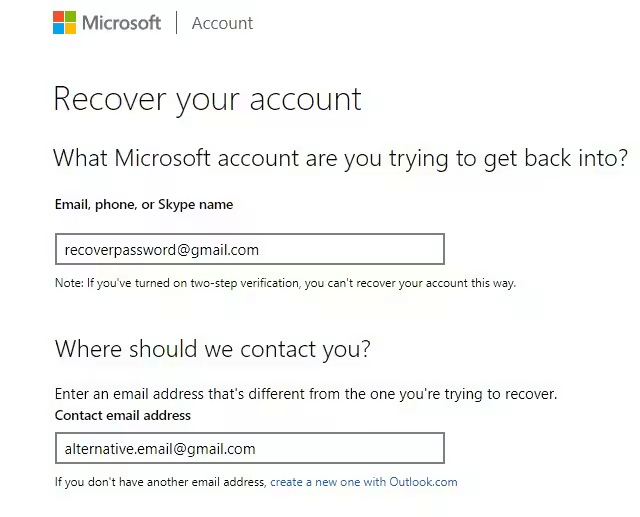The height and width of the screenshot is (517, 640).
Task: Click the vertical divider beside the Microsoft wordmark
Action: 177,23
